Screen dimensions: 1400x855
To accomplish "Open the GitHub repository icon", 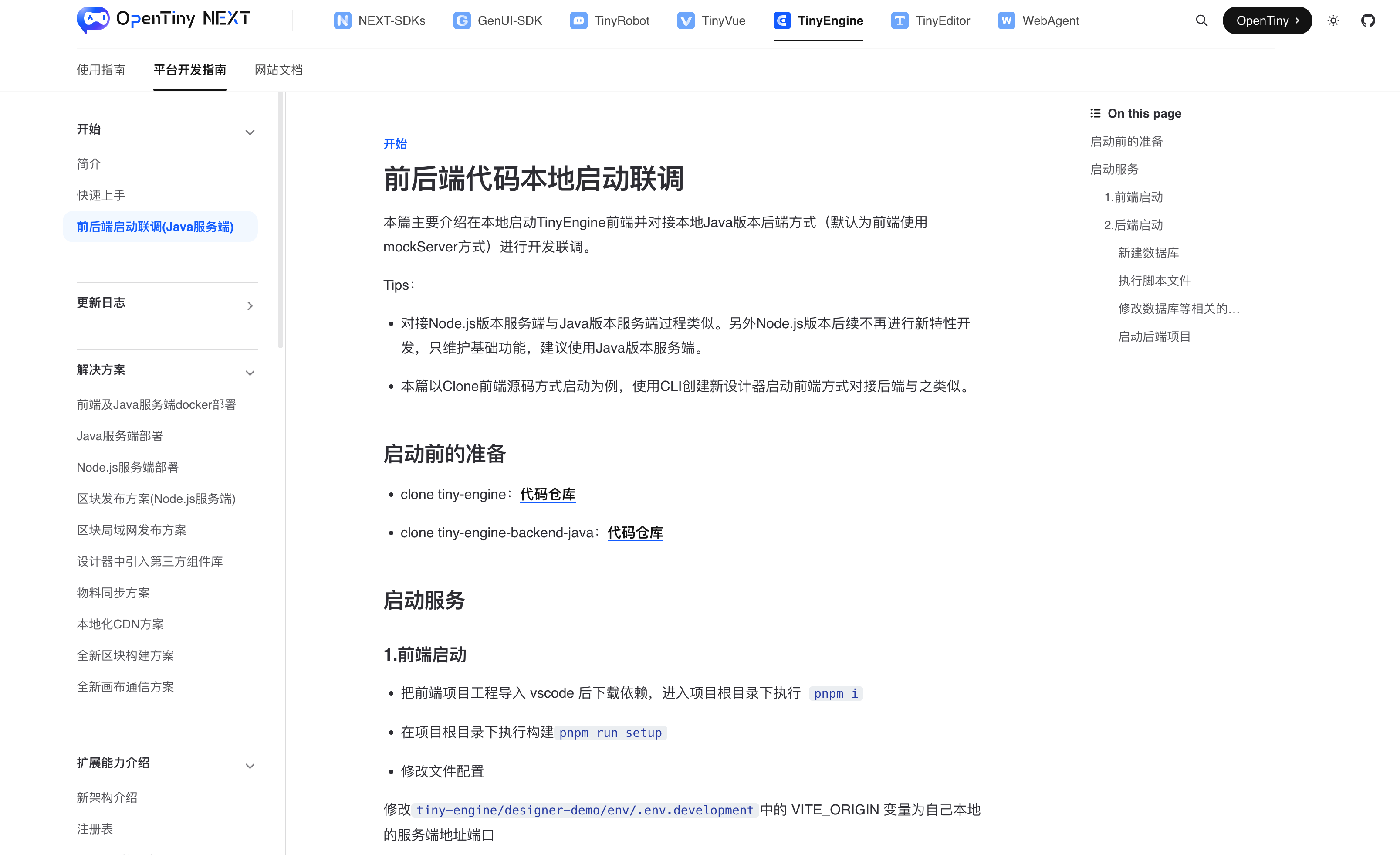I will (1369, 20).
